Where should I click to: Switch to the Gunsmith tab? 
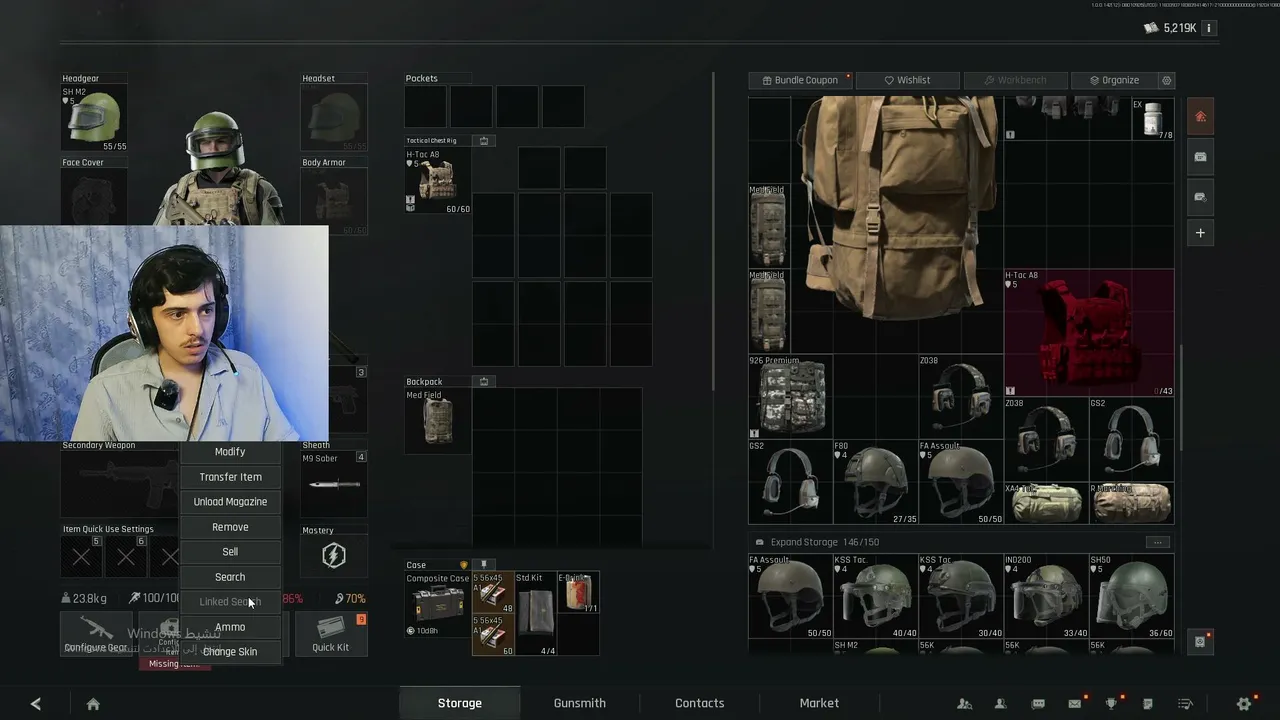pyautogui.click(x=580, y=703)
